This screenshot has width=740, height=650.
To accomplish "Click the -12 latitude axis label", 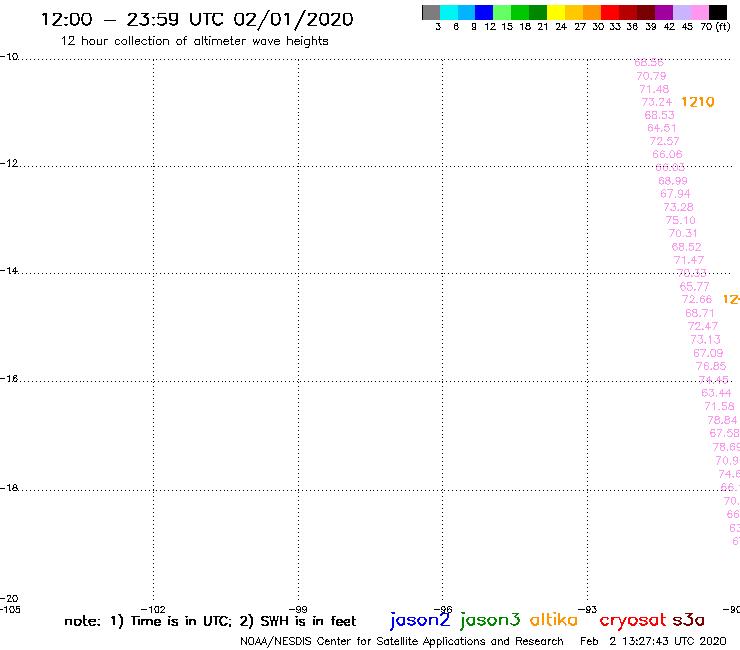I will 9,163.
